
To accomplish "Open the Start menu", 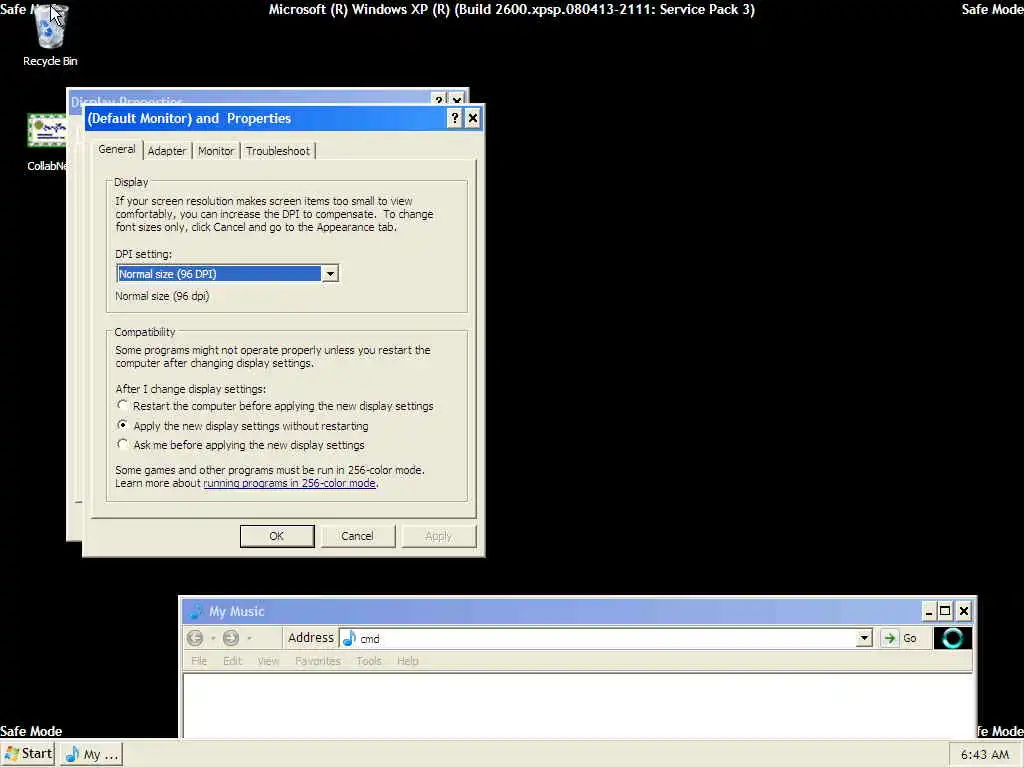I will click(27, 754).
